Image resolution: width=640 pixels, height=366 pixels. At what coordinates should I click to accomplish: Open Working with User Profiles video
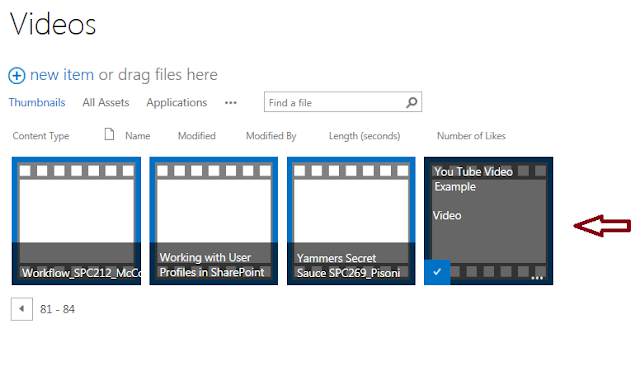(x=214, y=221)
